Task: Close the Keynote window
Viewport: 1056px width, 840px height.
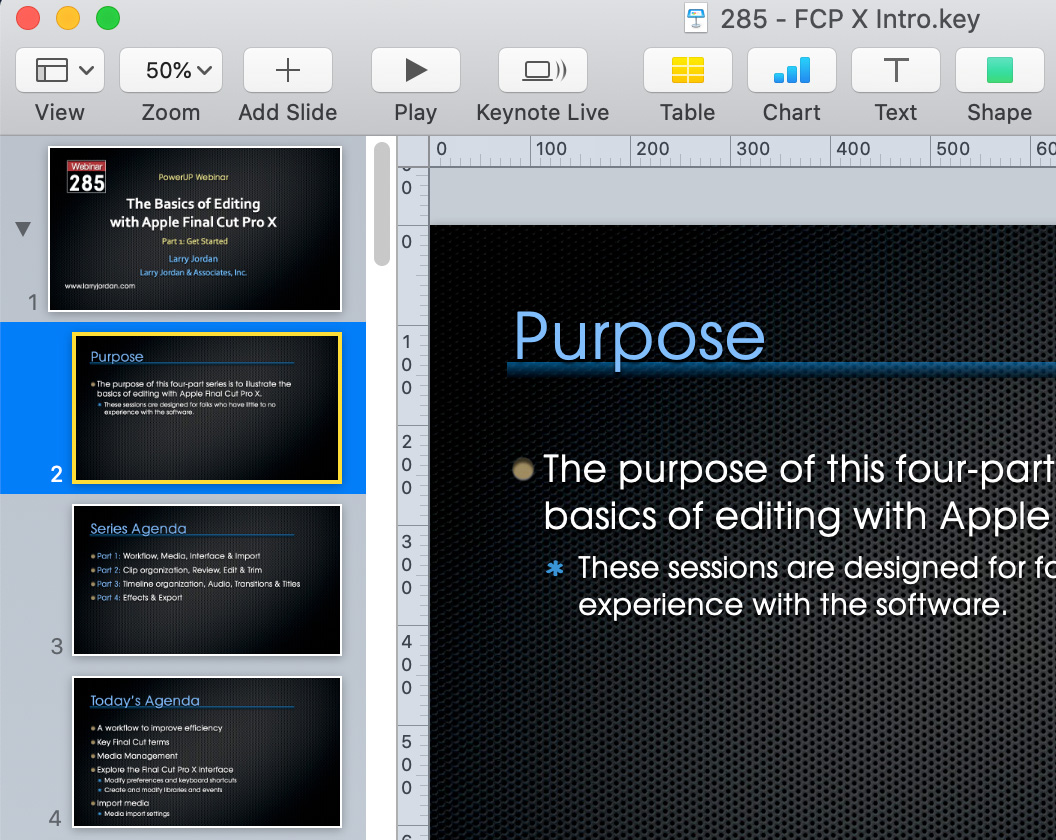Action: [x=28, y=18]
